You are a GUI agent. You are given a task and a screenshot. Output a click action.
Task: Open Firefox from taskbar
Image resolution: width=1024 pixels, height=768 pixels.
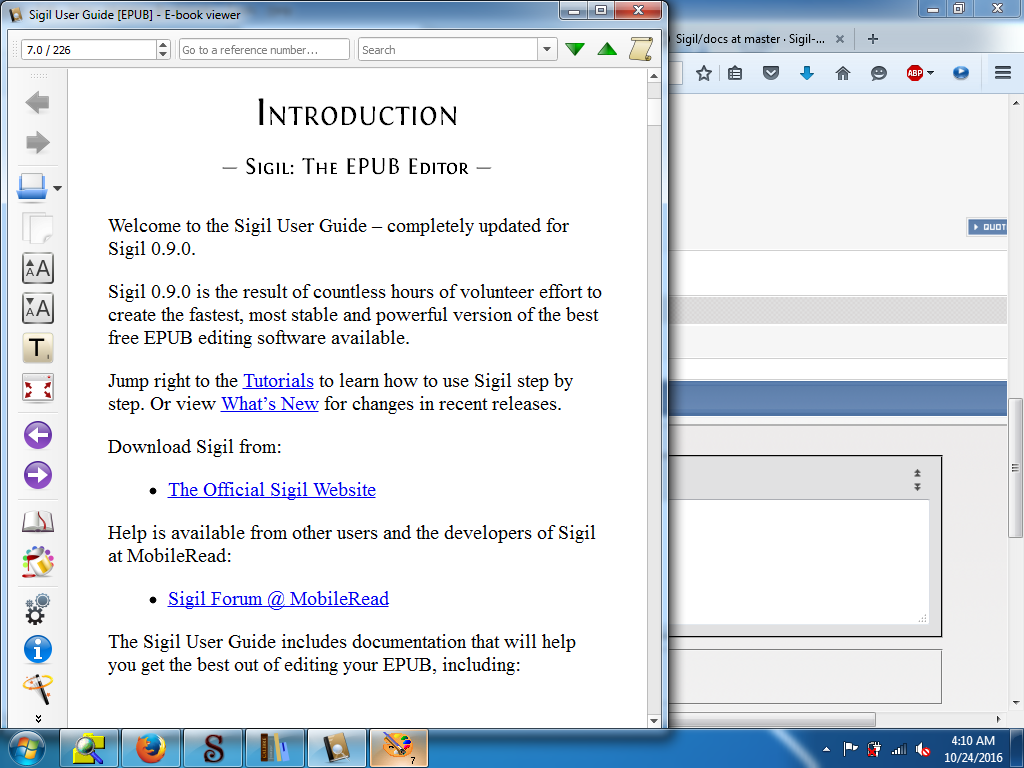click(150, 748)
